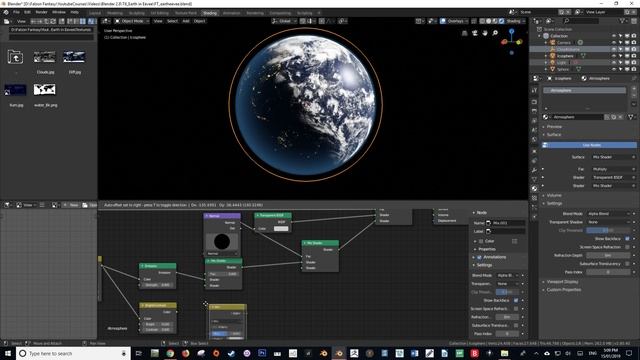Select LookDev viewport shading icon

click(495, 21)
